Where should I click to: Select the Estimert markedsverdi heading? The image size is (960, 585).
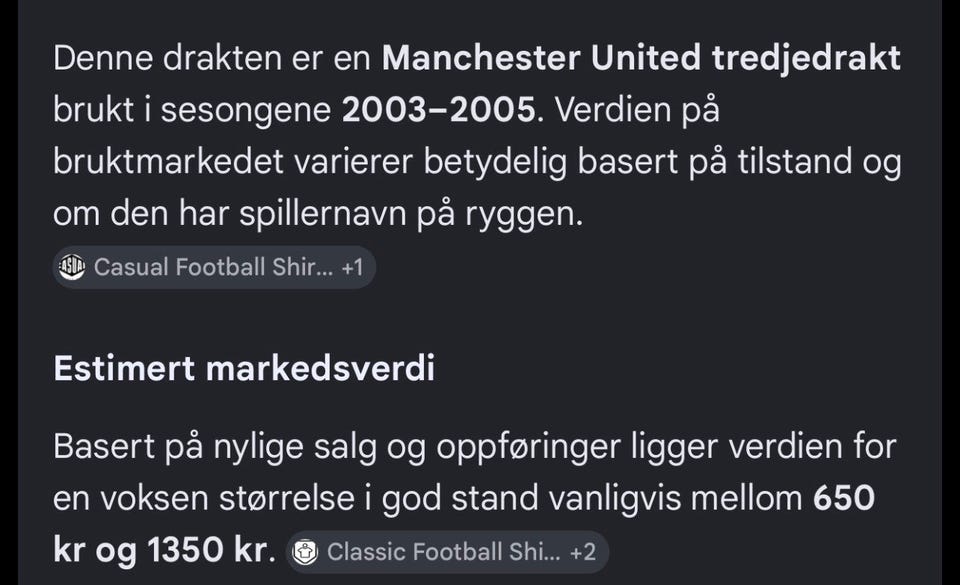244,368
